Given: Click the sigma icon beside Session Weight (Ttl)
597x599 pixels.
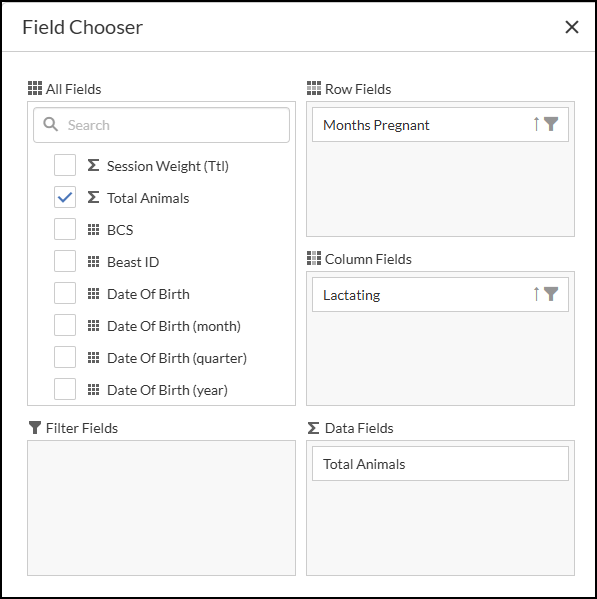Looking at the screenshot, I should tap(94, 165).
